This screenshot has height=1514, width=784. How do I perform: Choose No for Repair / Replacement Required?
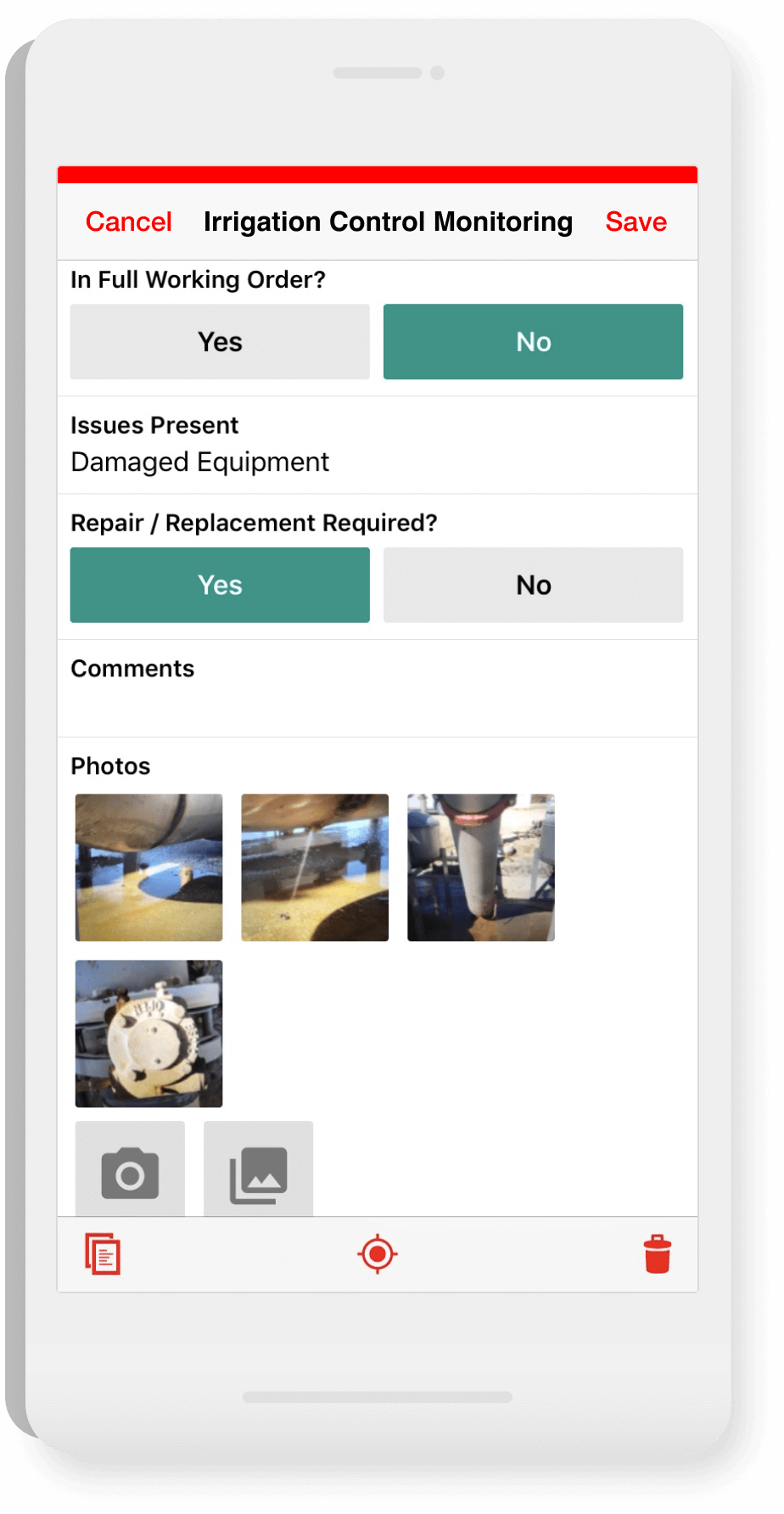coord(533,585)
